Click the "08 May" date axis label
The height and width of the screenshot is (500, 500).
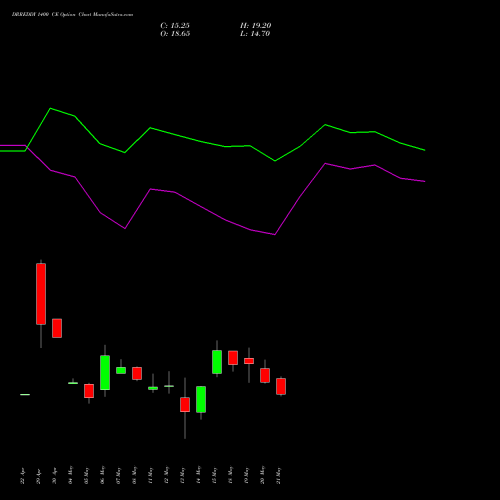click(134, 475)
